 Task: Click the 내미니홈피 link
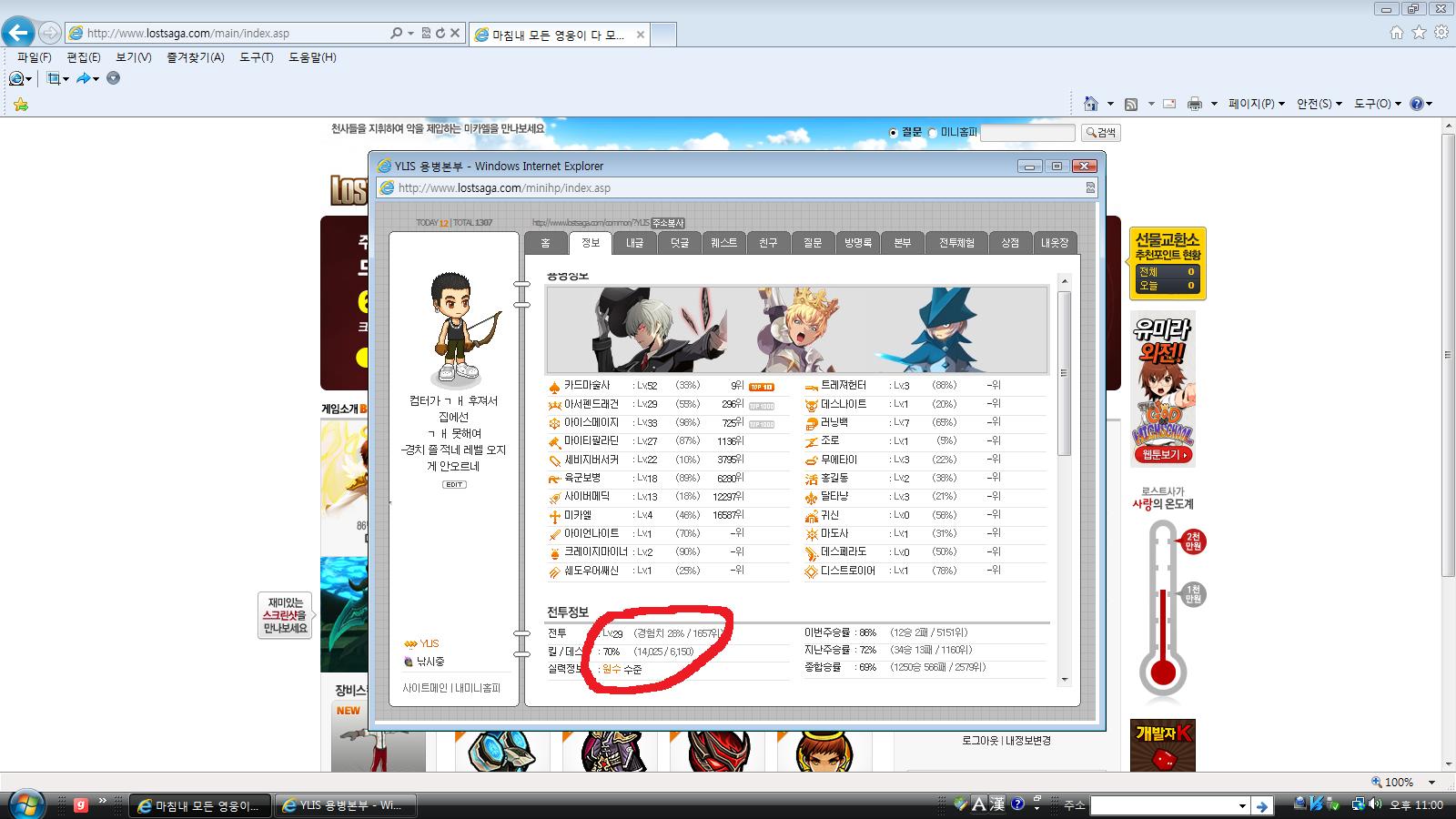pos(478,688)
